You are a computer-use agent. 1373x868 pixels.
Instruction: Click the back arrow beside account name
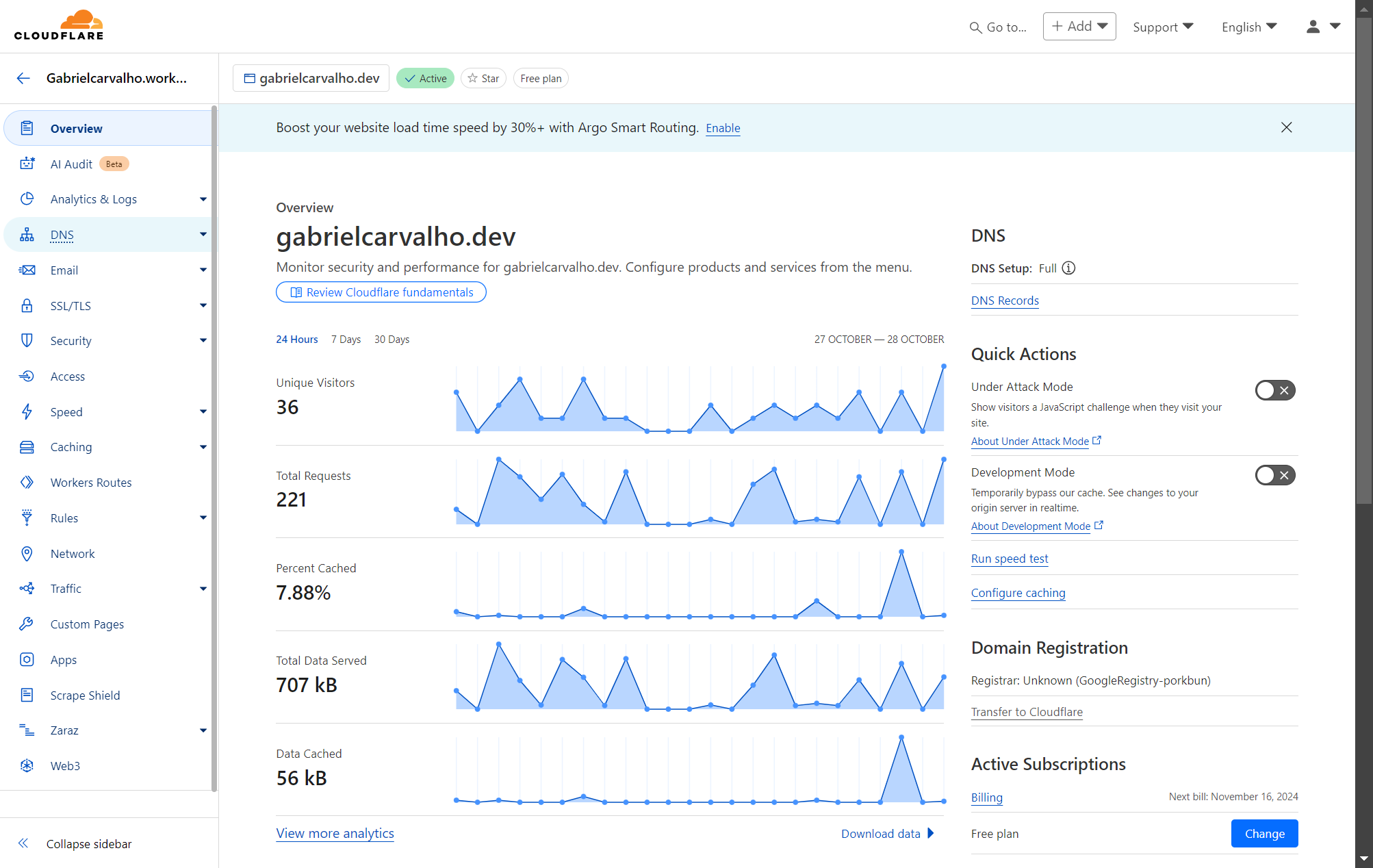23,78
